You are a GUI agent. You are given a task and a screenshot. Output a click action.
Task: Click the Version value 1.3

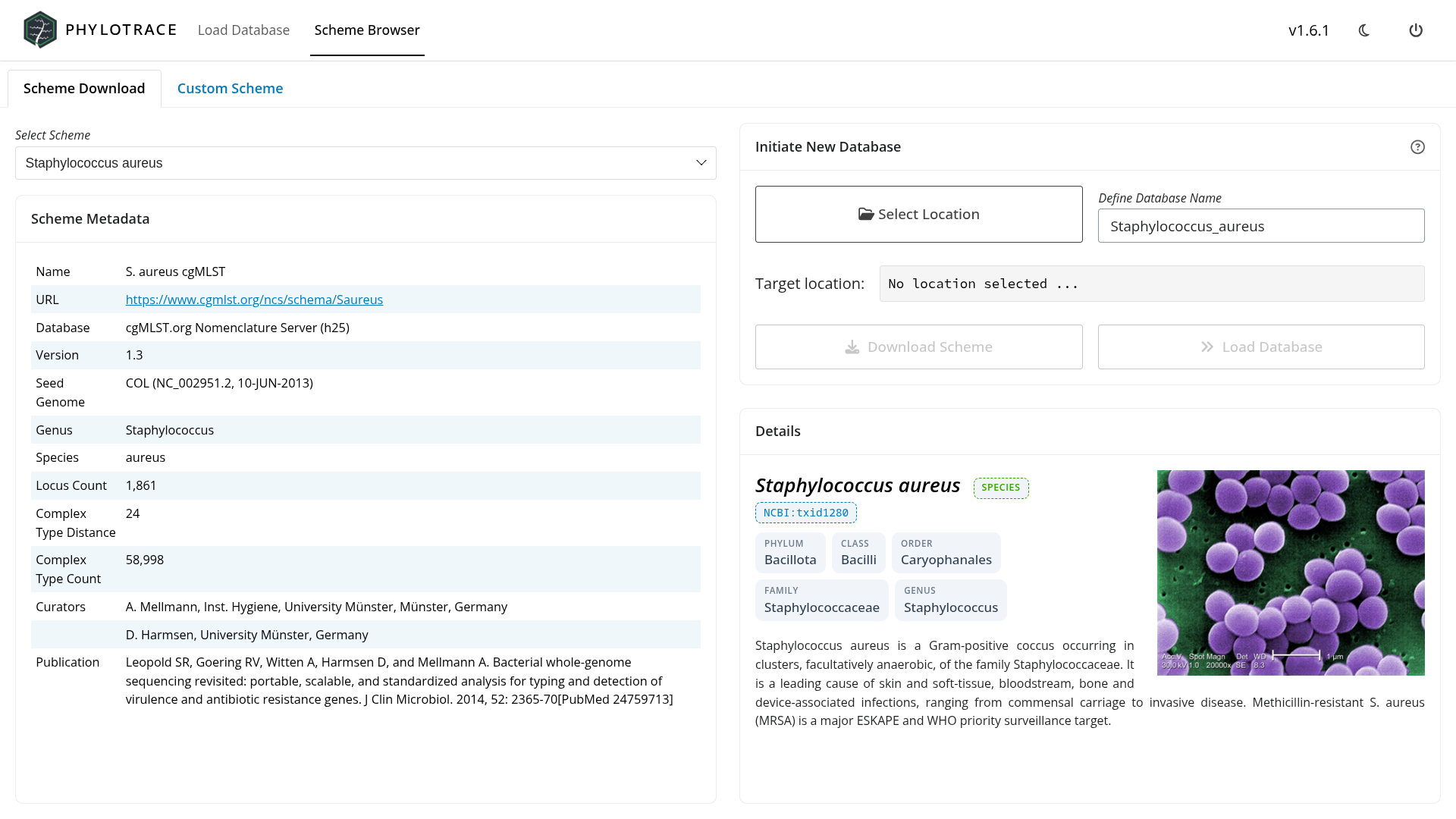pyautogui.click(x=134, y=355)
